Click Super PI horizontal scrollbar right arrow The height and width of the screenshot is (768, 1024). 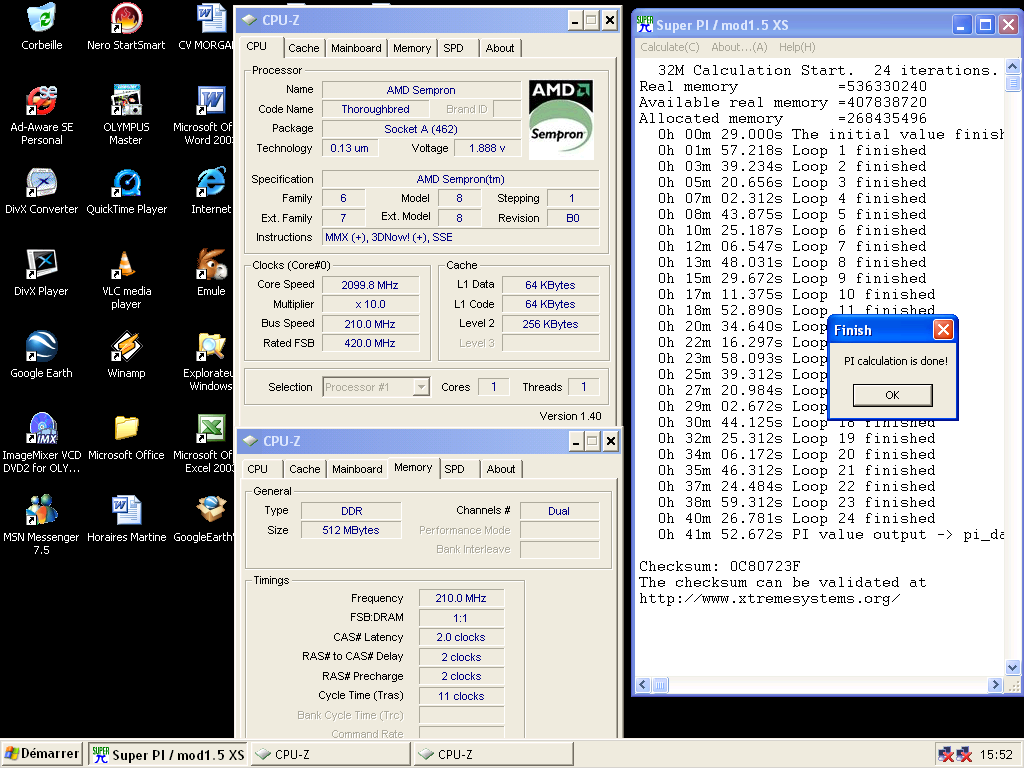tap(995, 684)
